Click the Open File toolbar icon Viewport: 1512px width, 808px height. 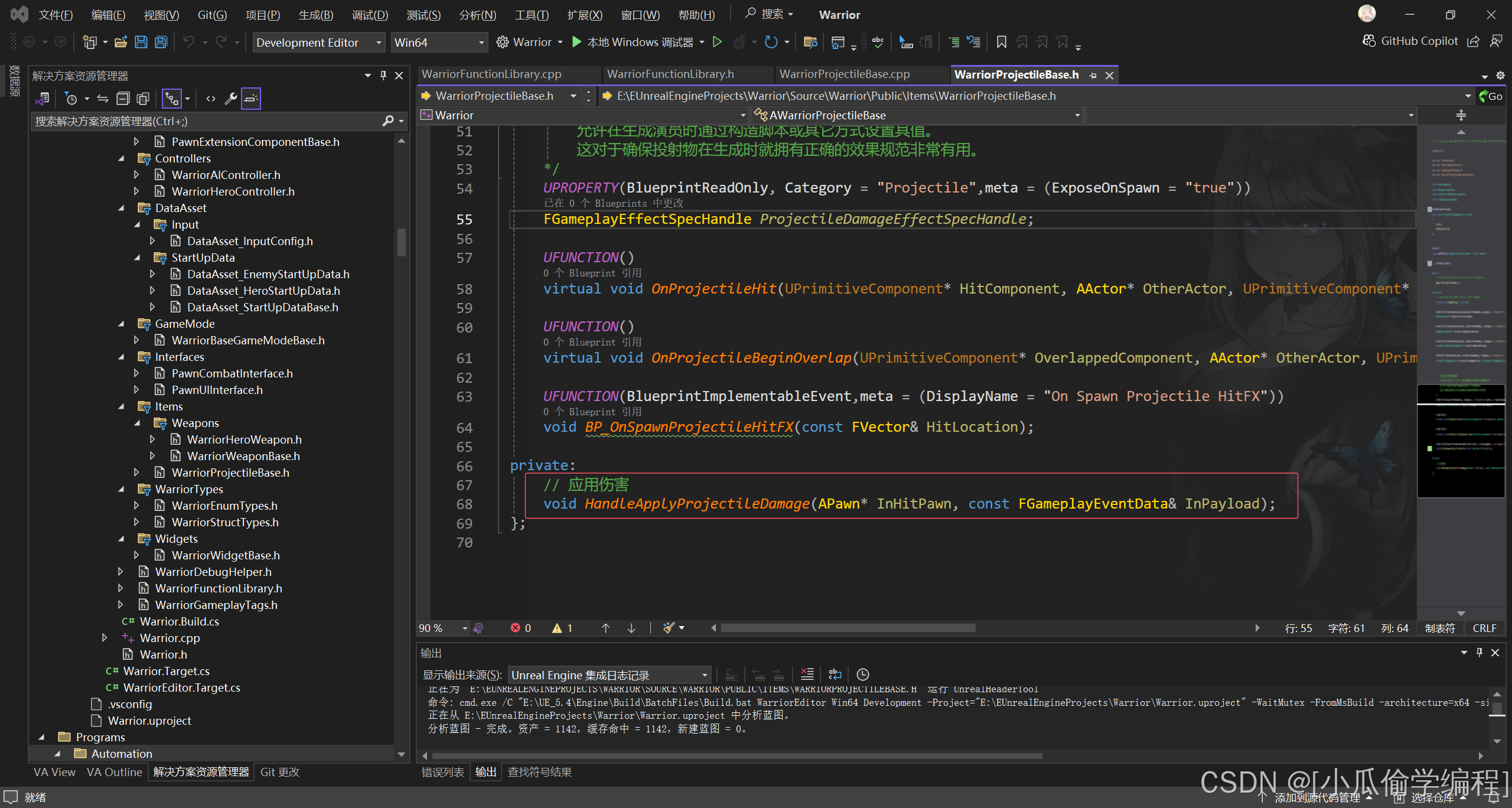121,42
